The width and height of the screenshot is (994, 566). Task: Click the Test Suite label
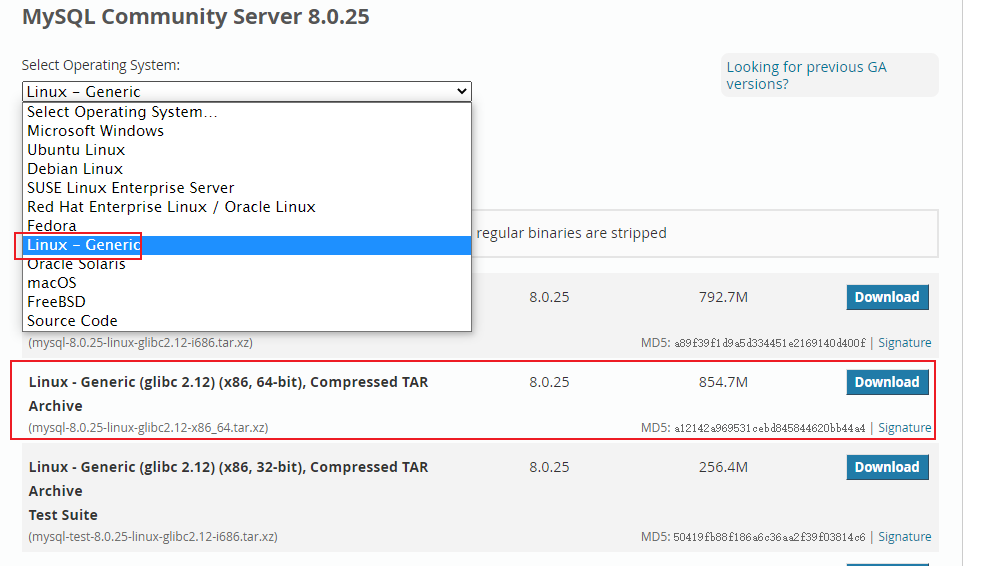click(63, 515)
